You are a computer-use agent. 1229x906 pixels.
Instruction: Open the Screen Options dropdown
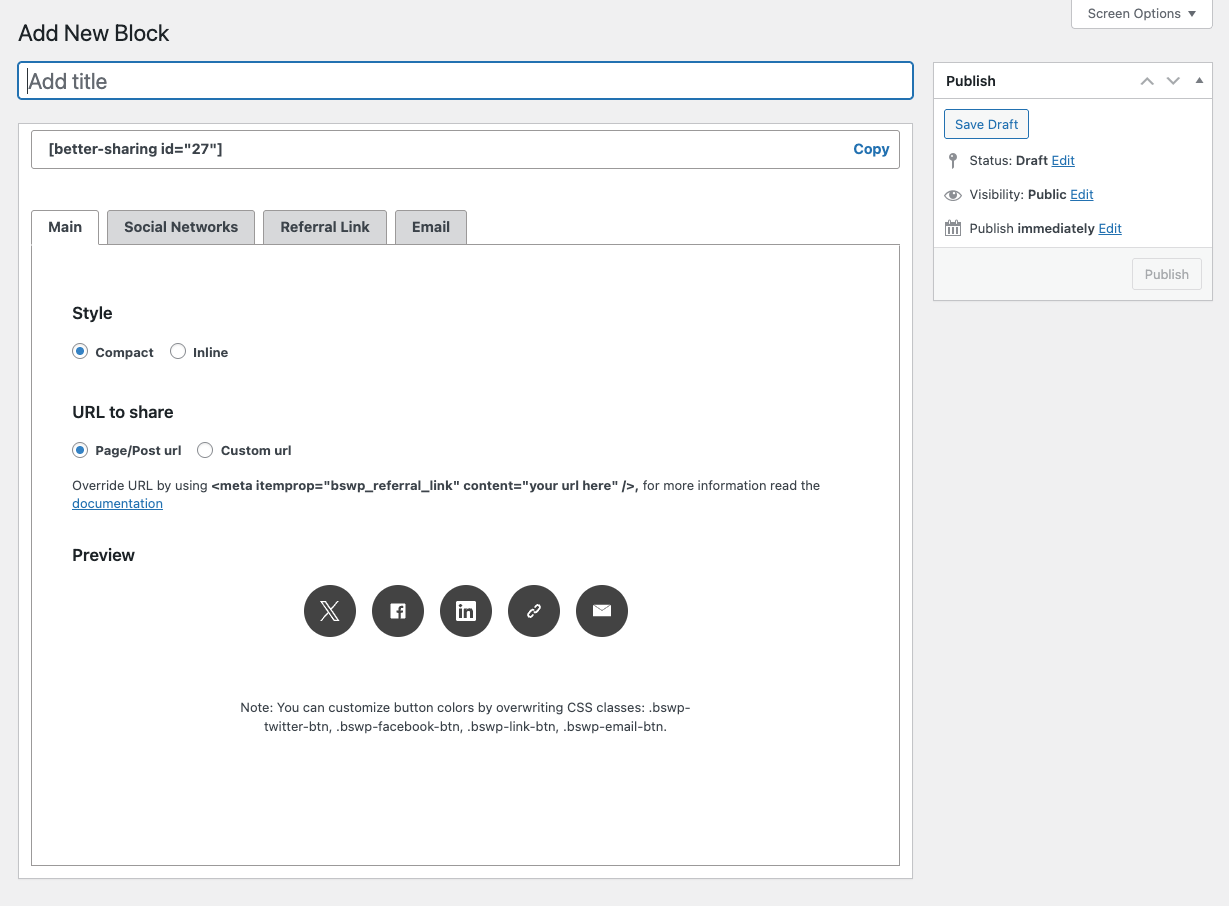1141,14
